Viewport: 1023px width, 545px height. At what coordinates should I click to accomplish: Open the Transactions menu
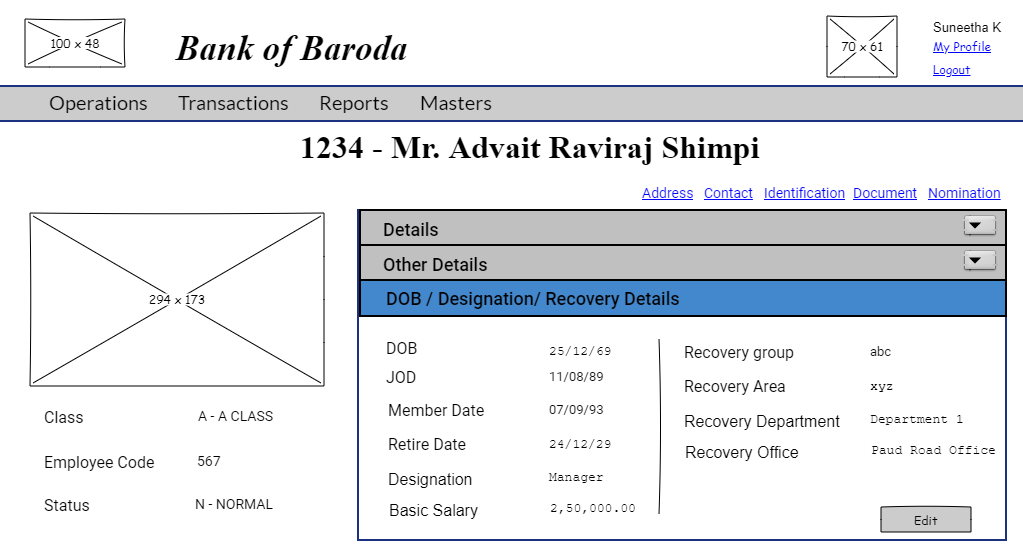(x=233, y=104)
